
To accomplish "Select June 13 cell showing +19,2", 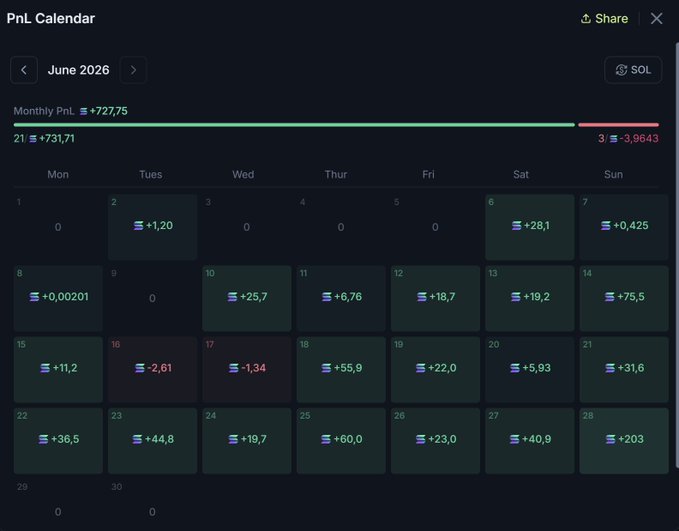I will click(530, 298).
